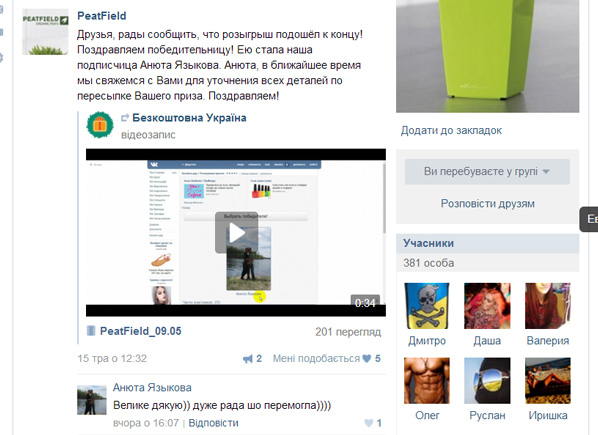Click Додати до закладок link

pyautogui.click(x=451, y=130)
